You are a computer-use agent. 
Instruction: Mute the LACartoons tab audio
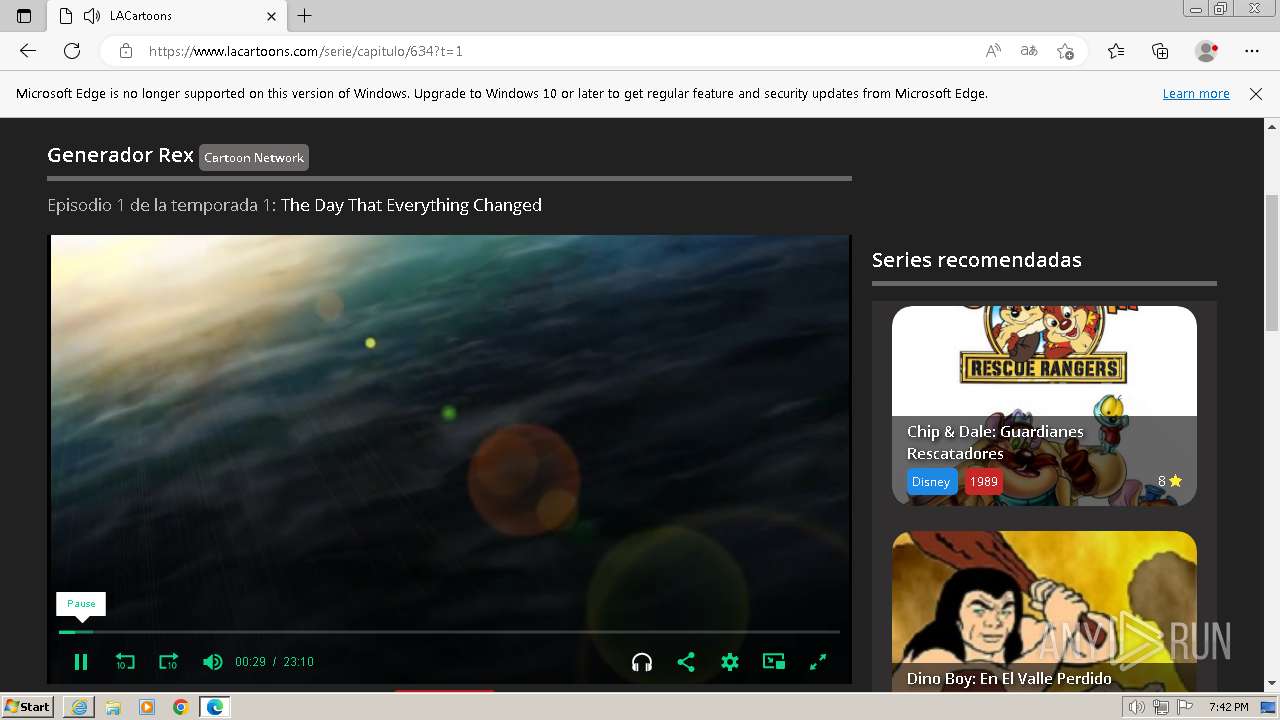click(92, 16)
